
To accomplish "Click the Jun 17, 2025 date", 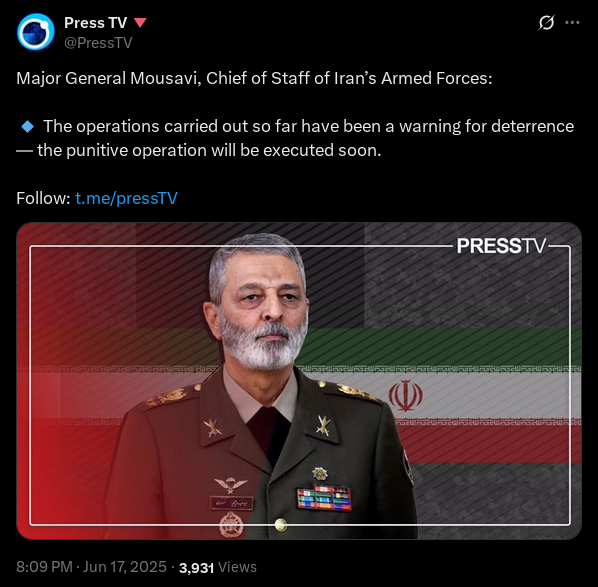I will click(x=125, y=567).
